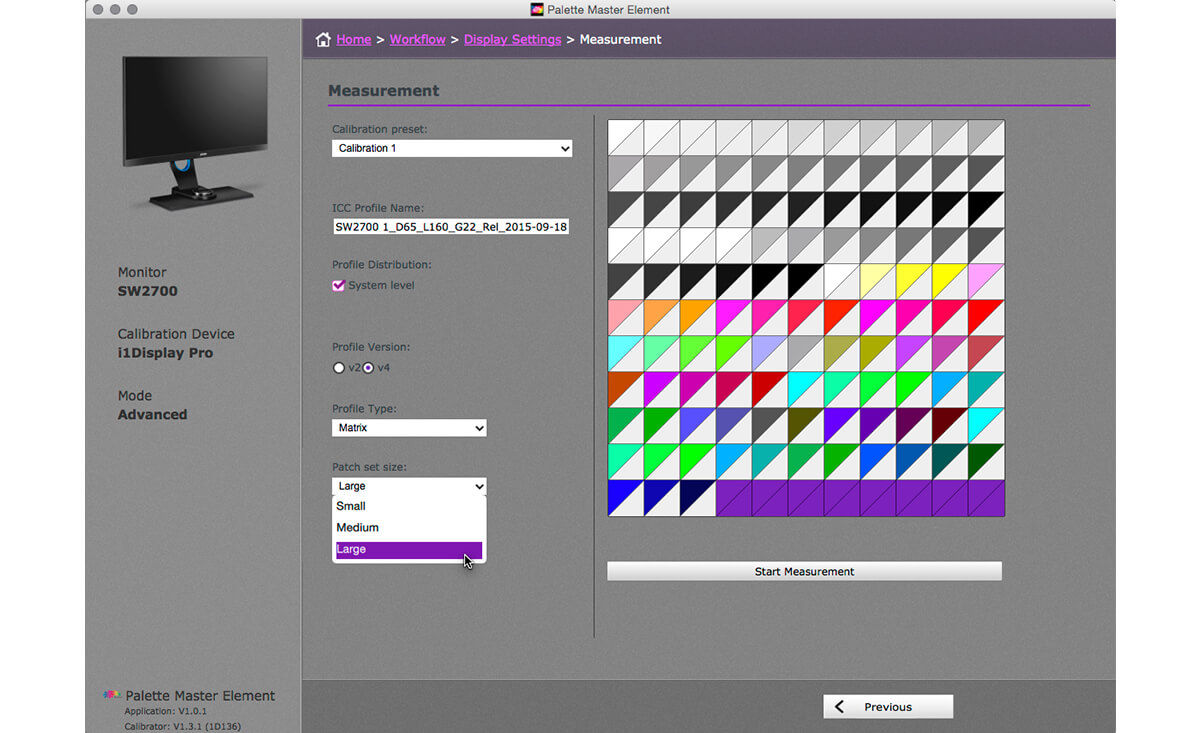1200x733 pixels.
Task: Open the Workflow breadcrumb link
Action: point(418,40)
